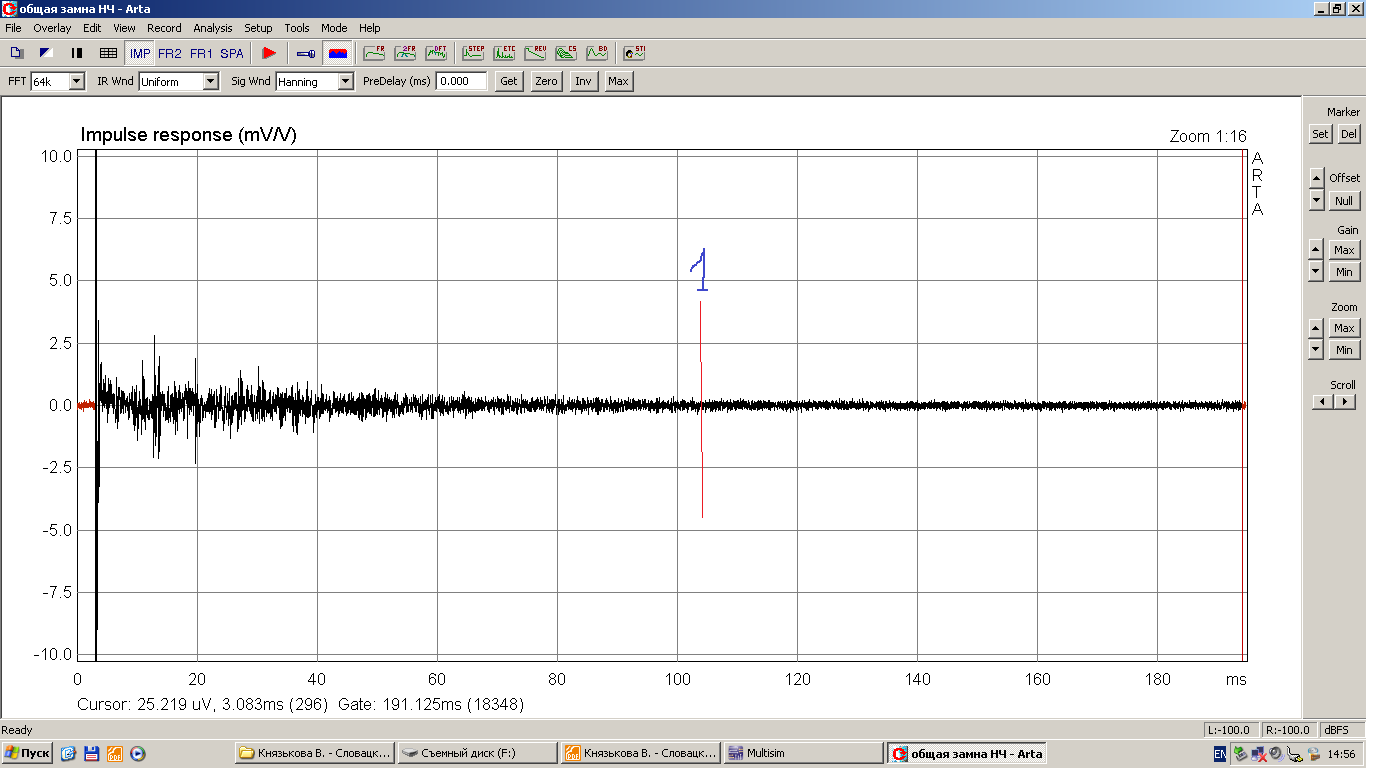This screenshot has height=778, width=1382.
Task: Switch to the Multisim taskbar window
Action: [x=803, y=753]
